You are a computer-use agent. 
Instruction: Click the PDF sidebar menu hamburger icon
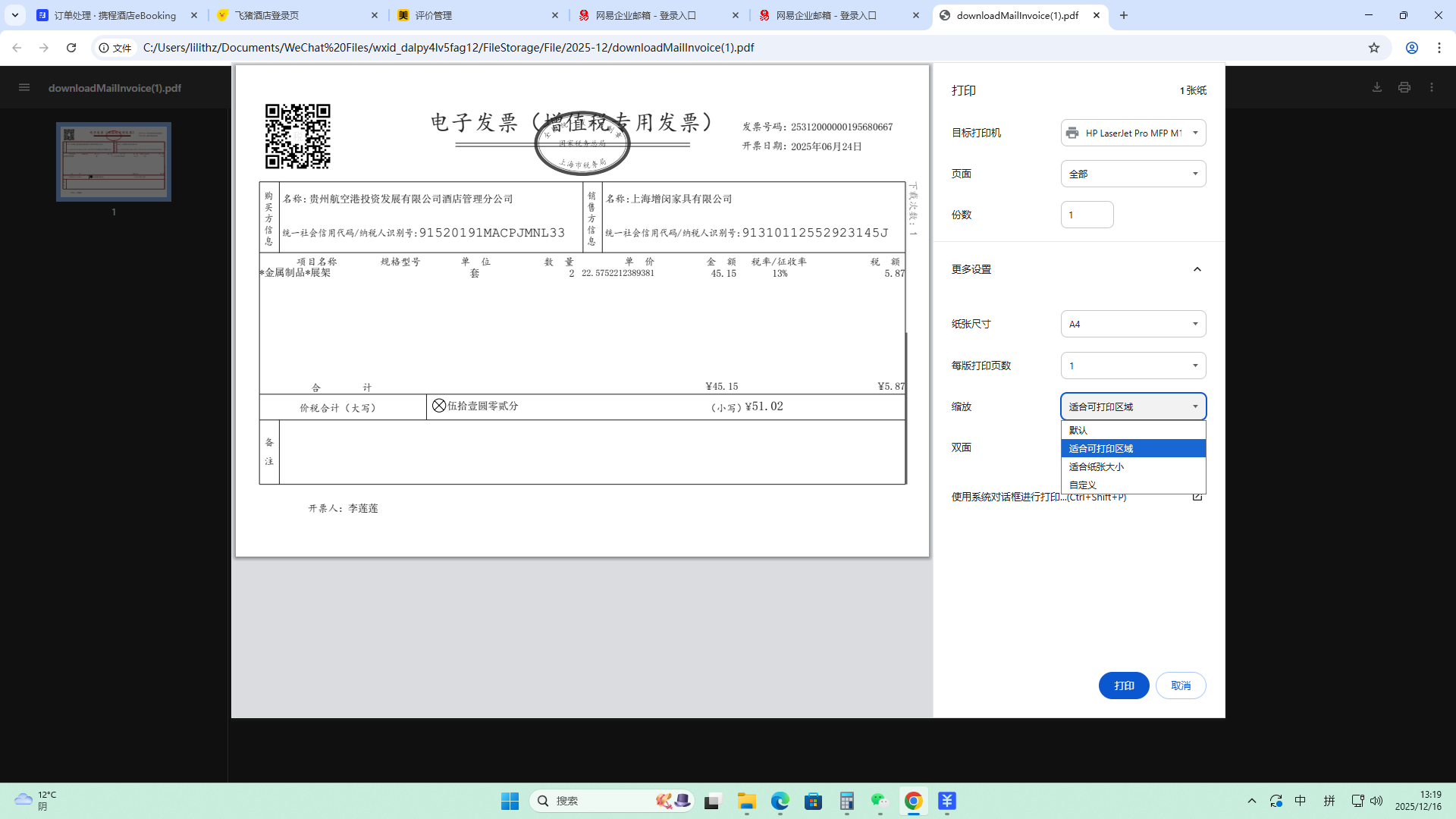click(x=24, y=87)
